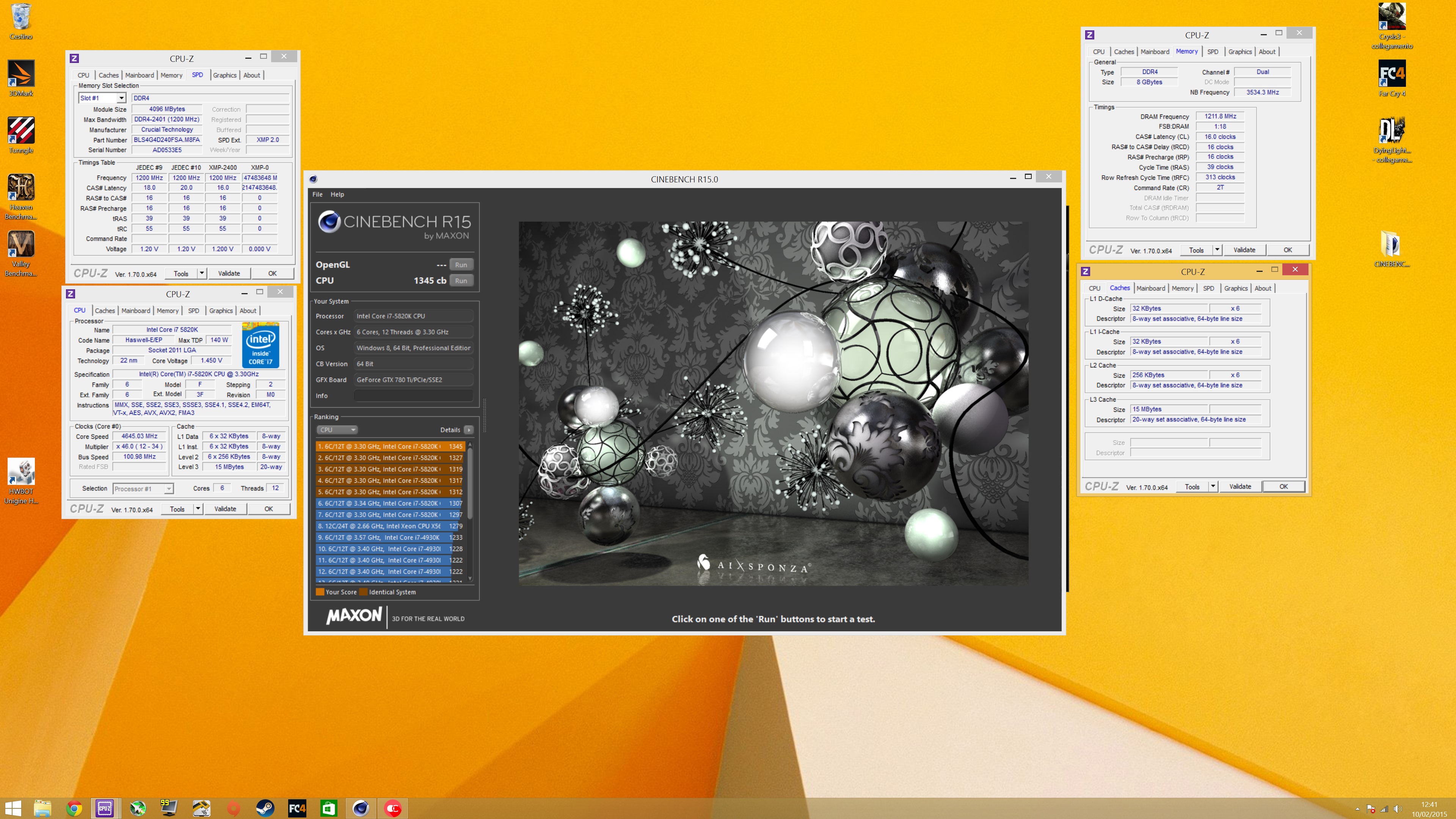Open the Action Center flag tray icon

(x=1371, y=809)
